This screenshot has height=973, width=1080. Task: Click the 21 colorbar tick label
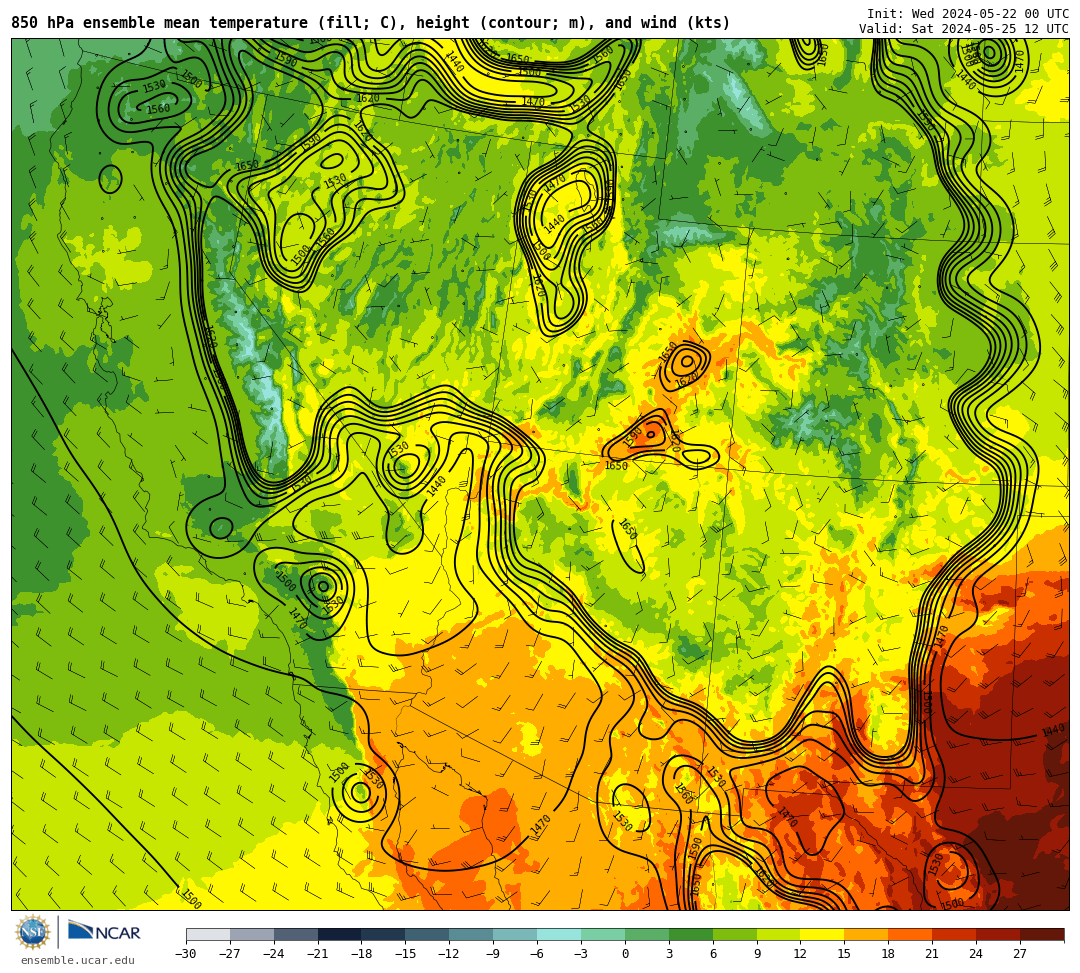pyautogui.click(x=933, y=954)
